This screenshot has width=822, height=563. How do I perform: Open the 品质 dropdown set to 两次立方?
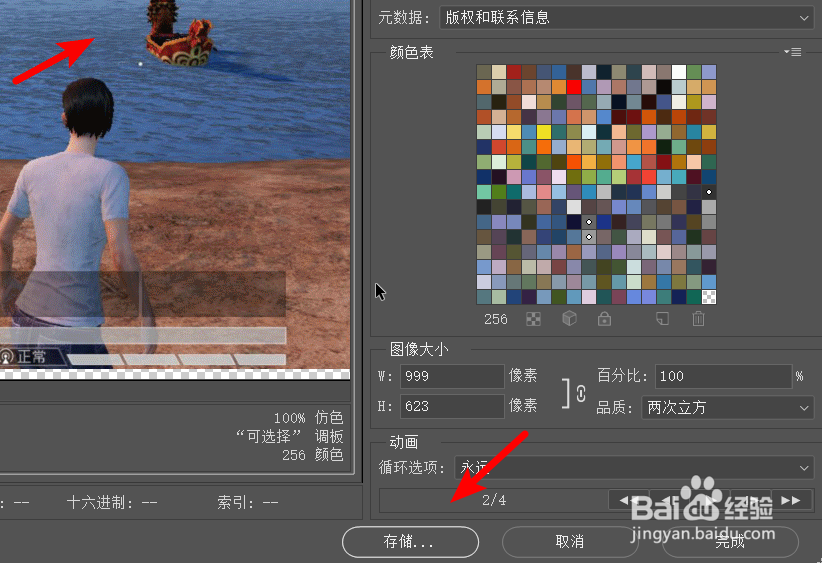pos(728,407)
